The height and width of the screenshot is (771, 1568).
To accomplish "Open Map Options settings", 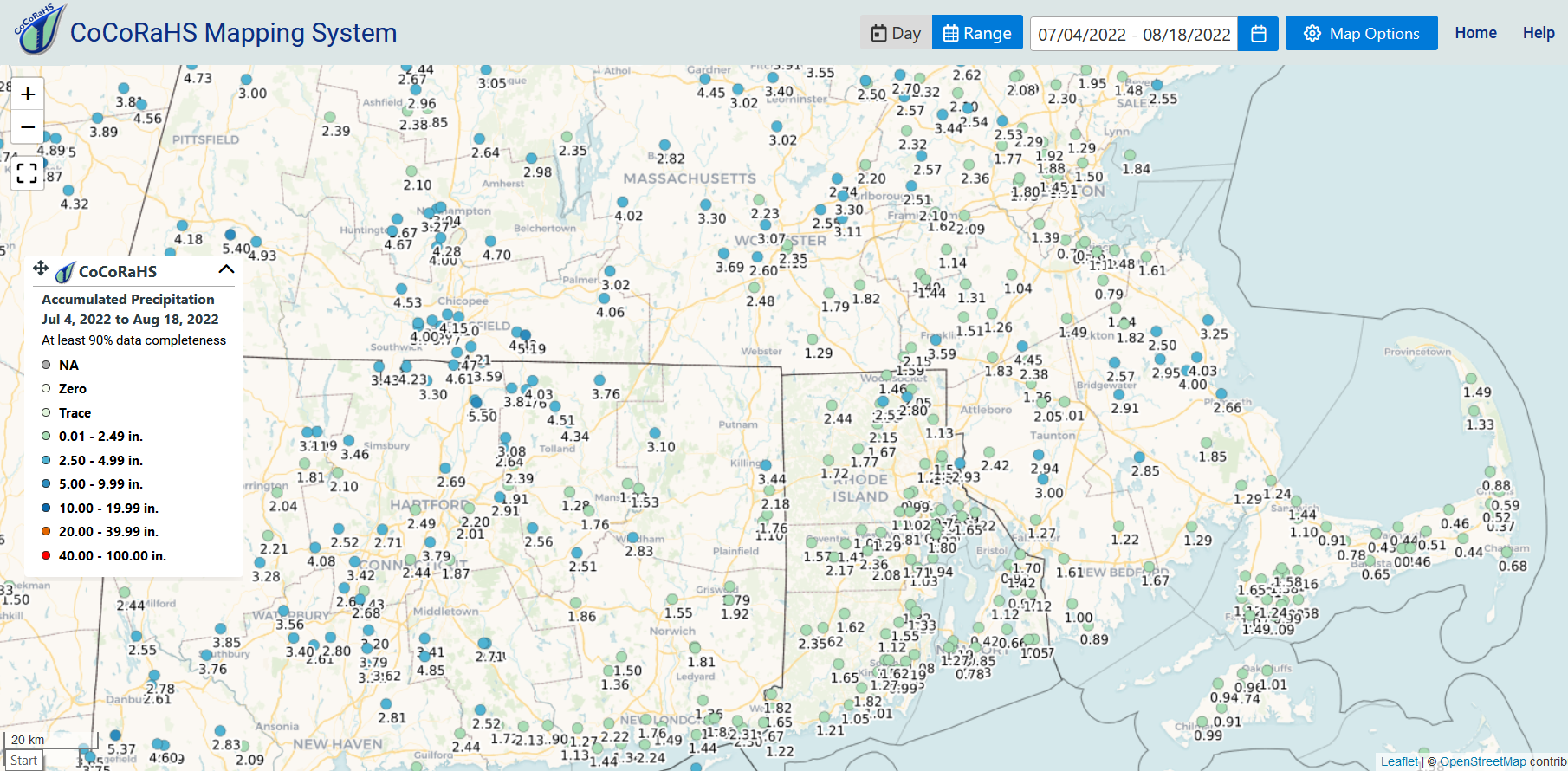I will click(x=1361, y=34).
